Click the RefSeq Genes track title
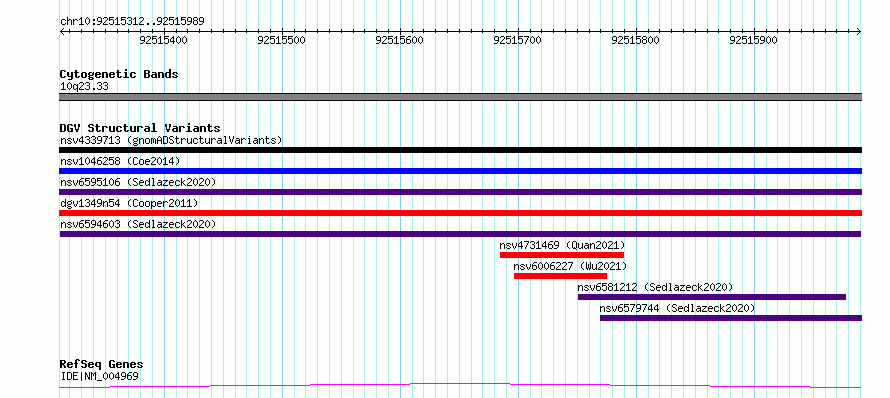Screen dimensions: 890x398 [x=102, y=364]
